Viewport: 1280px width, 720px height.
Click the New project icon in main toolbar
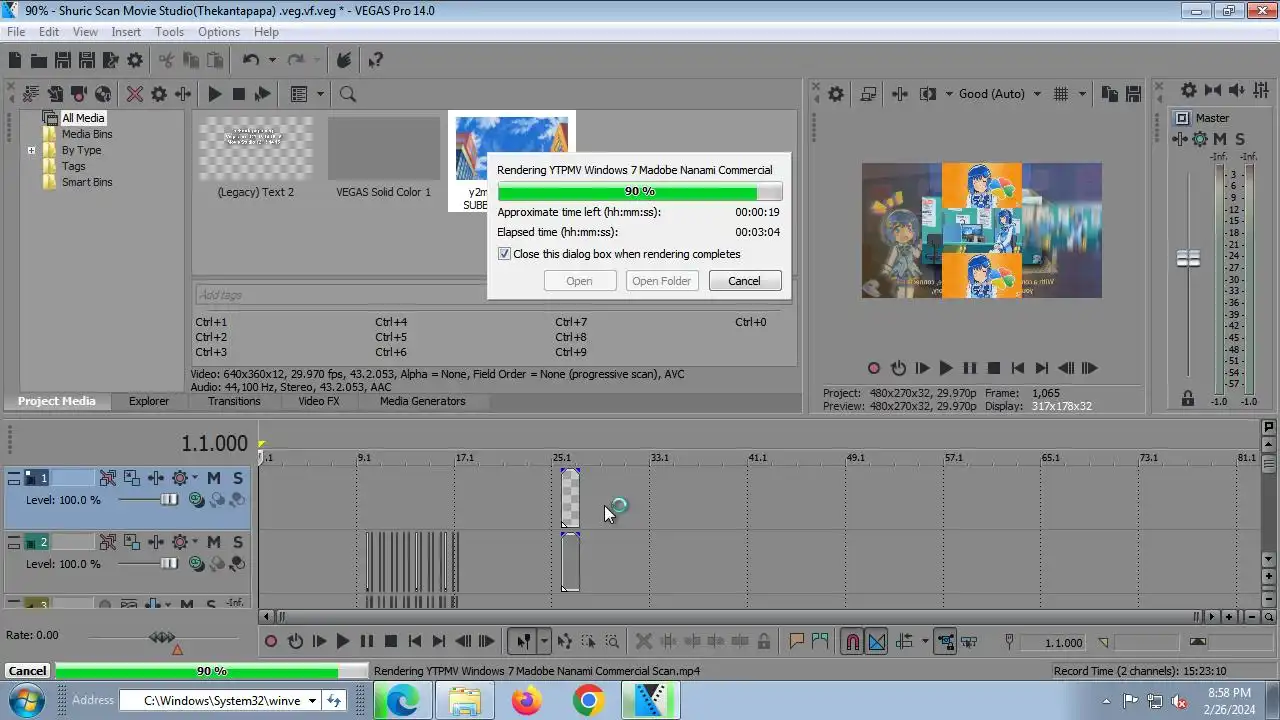click(x=15, y=60)
